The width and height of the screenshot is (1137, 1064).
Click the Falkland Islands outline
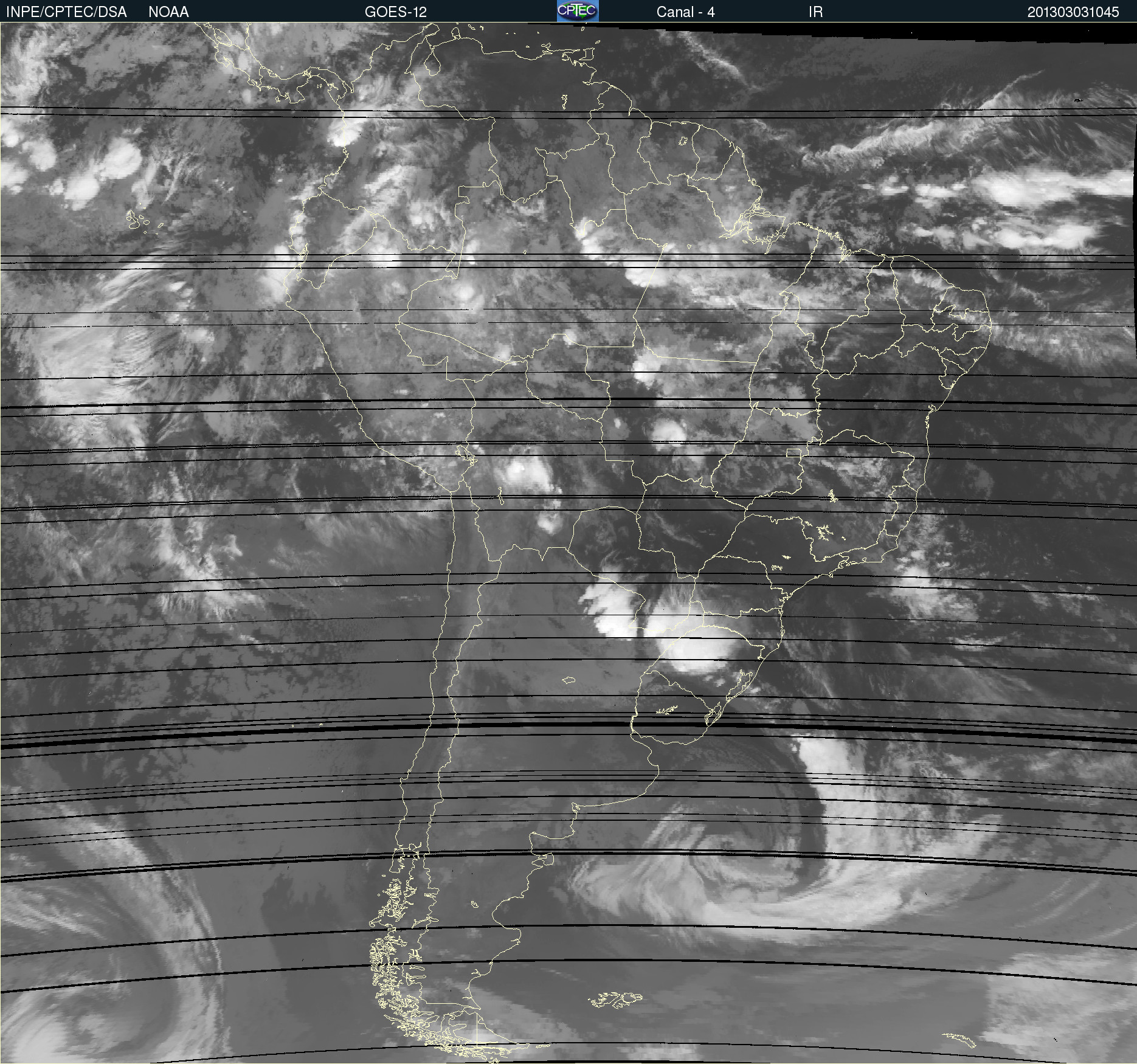click(x=615, y=999)
